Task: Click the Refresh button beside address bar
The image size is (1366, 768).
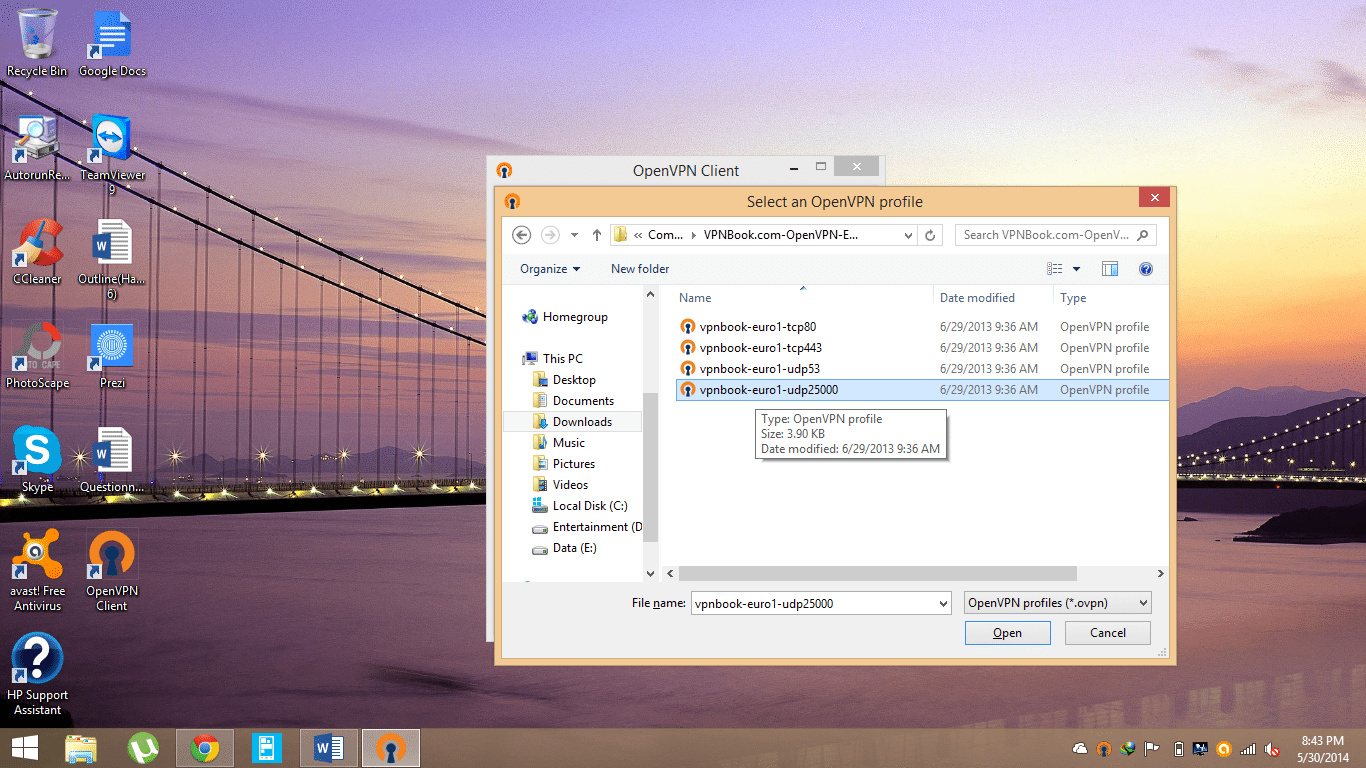Action: click(x=930, y=235)
